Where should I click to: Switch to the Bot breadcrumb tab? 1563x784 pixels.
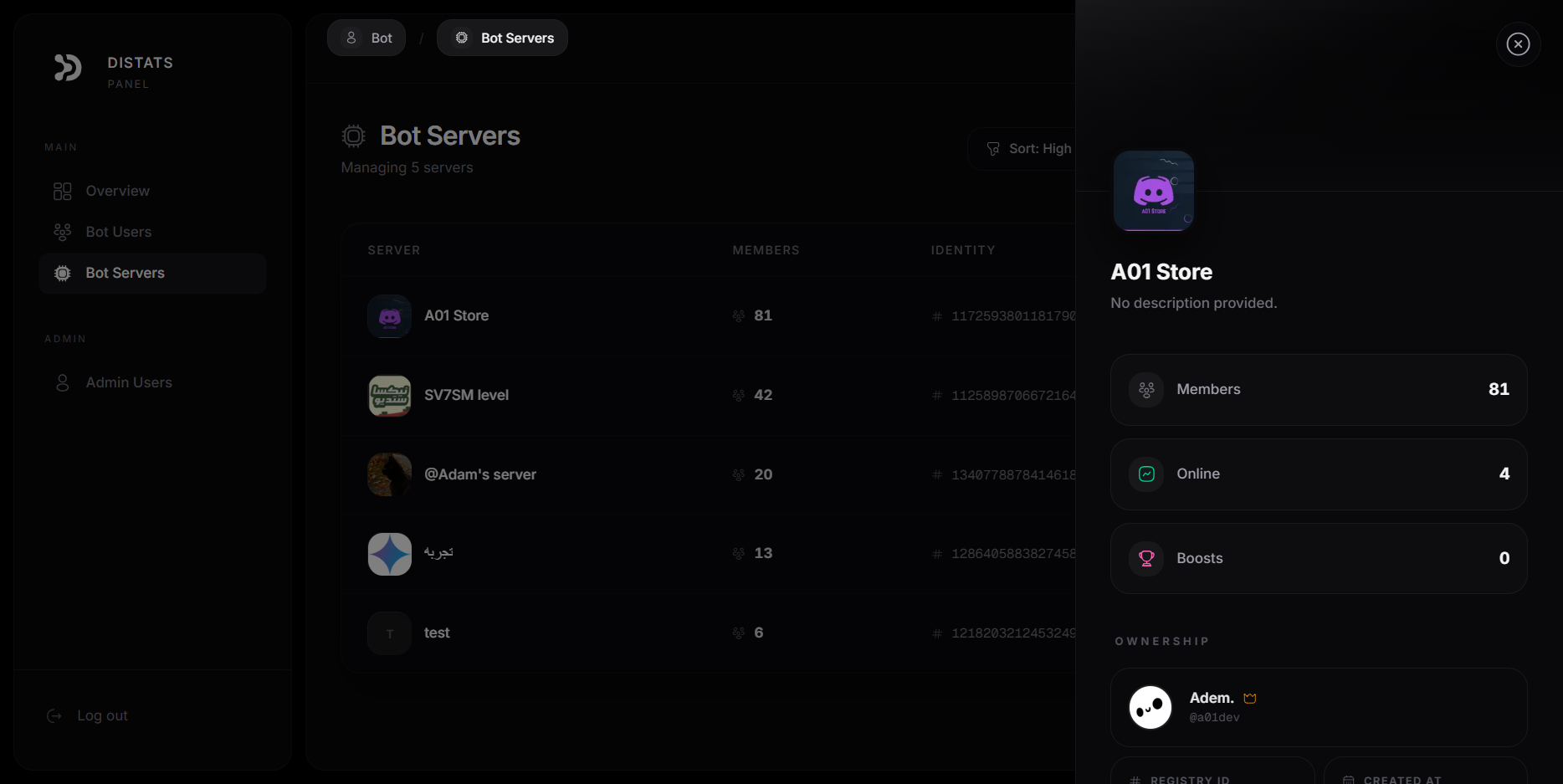coord(366,38)
